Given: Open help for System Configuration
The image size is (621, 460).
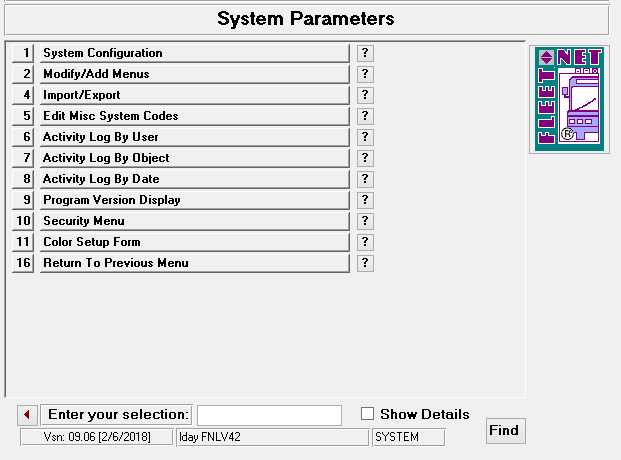Looking at the screenshot, I should pos(366,53).
